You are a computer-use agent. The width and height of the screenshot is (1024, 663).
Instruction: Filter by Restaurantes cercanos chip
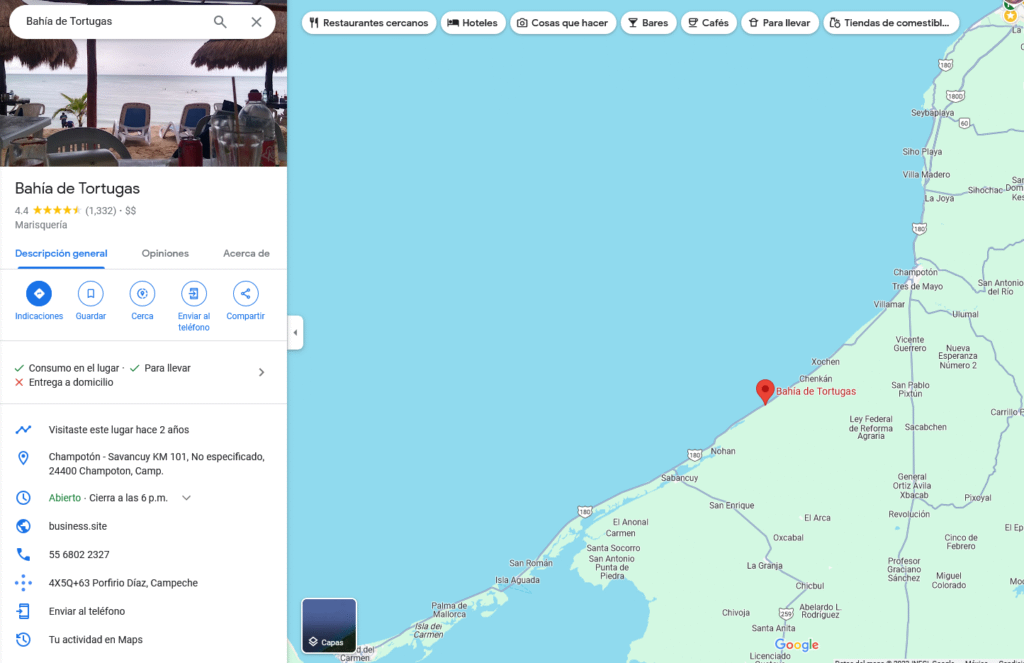[368, 23]
